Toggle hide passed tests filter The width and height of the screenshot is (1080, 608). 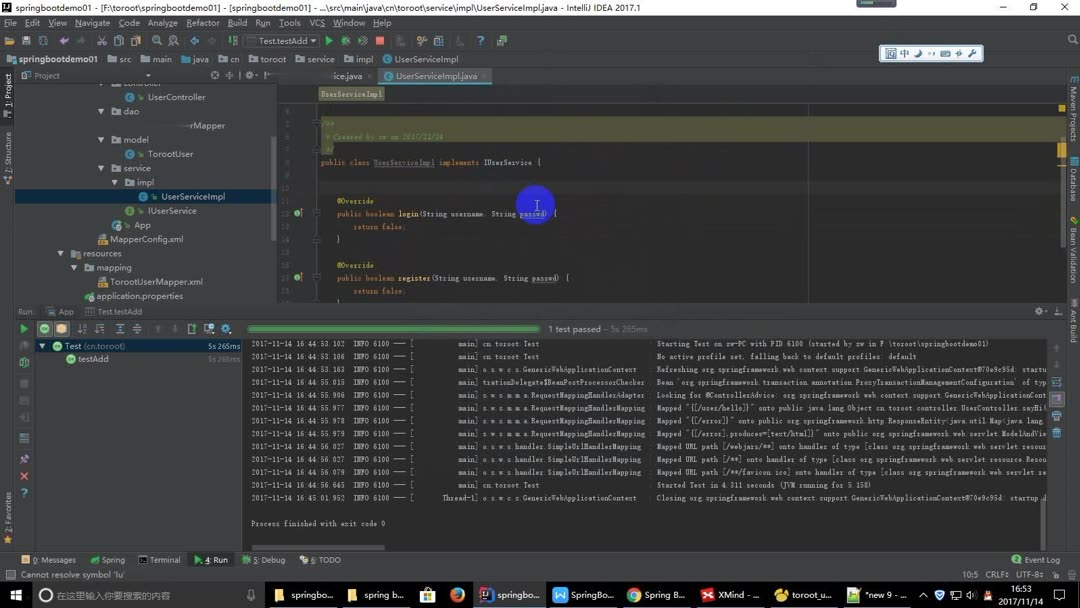(x=43, y=328)
